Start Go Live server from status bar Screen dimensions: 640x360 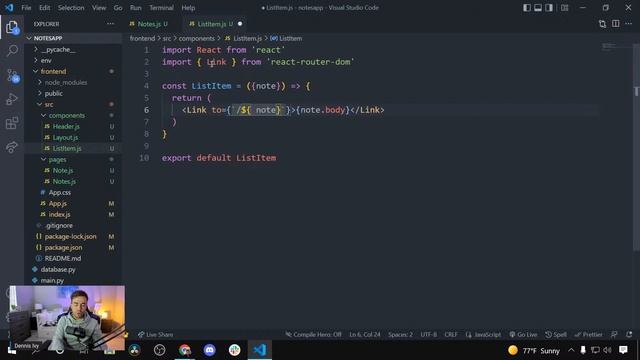tap(523, 335)
